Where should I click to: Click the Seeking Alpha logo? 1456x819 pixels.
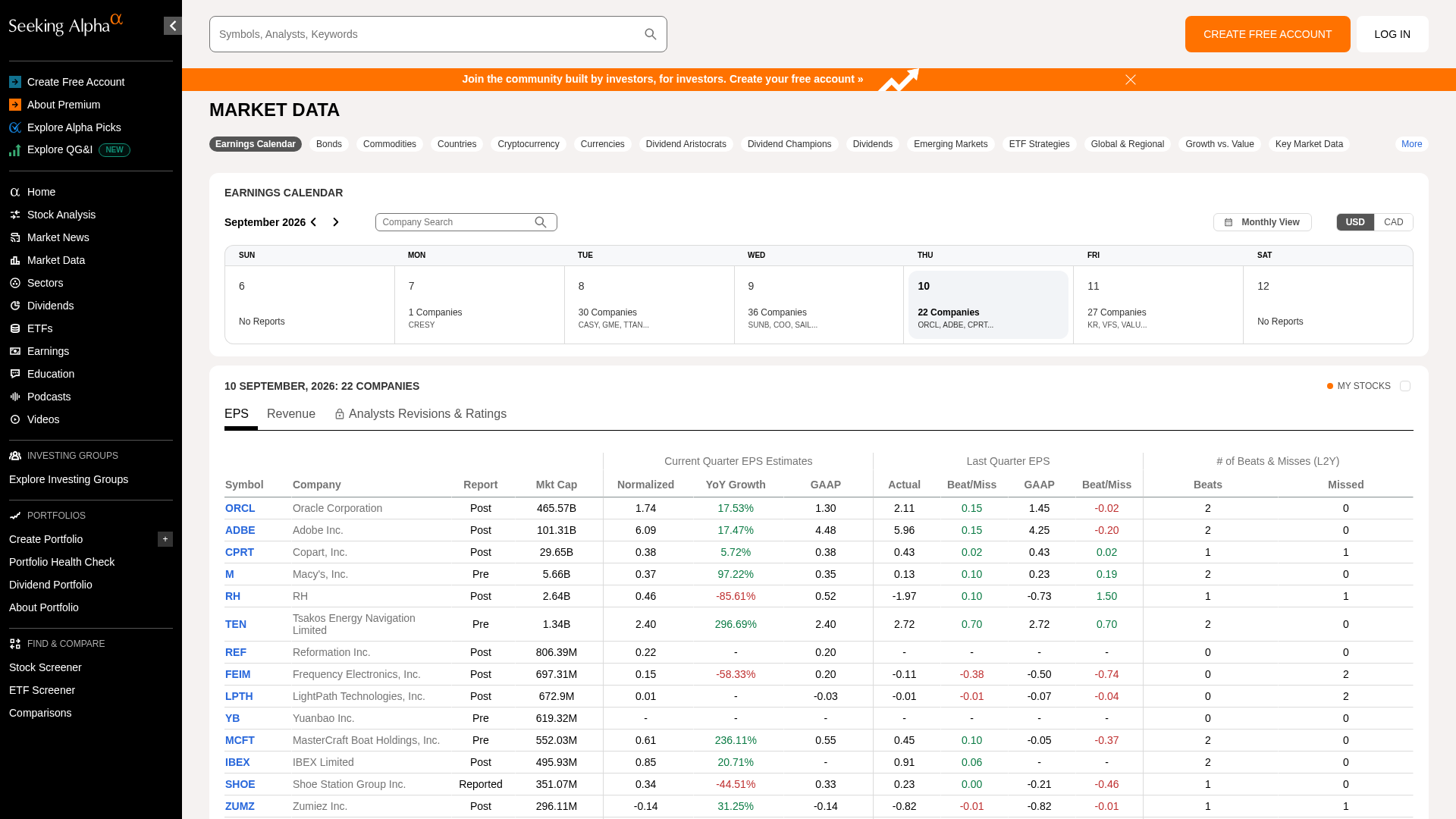pos(65,25)
